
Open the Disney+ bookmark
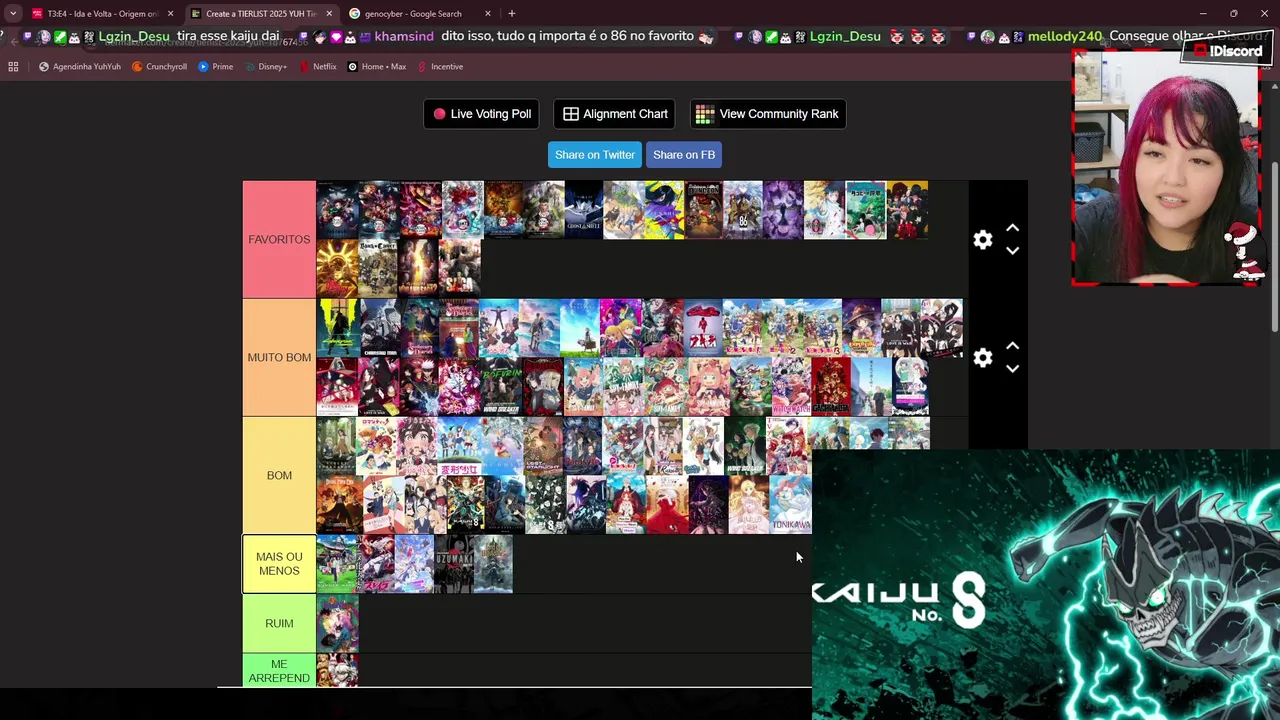click(266, 67)
